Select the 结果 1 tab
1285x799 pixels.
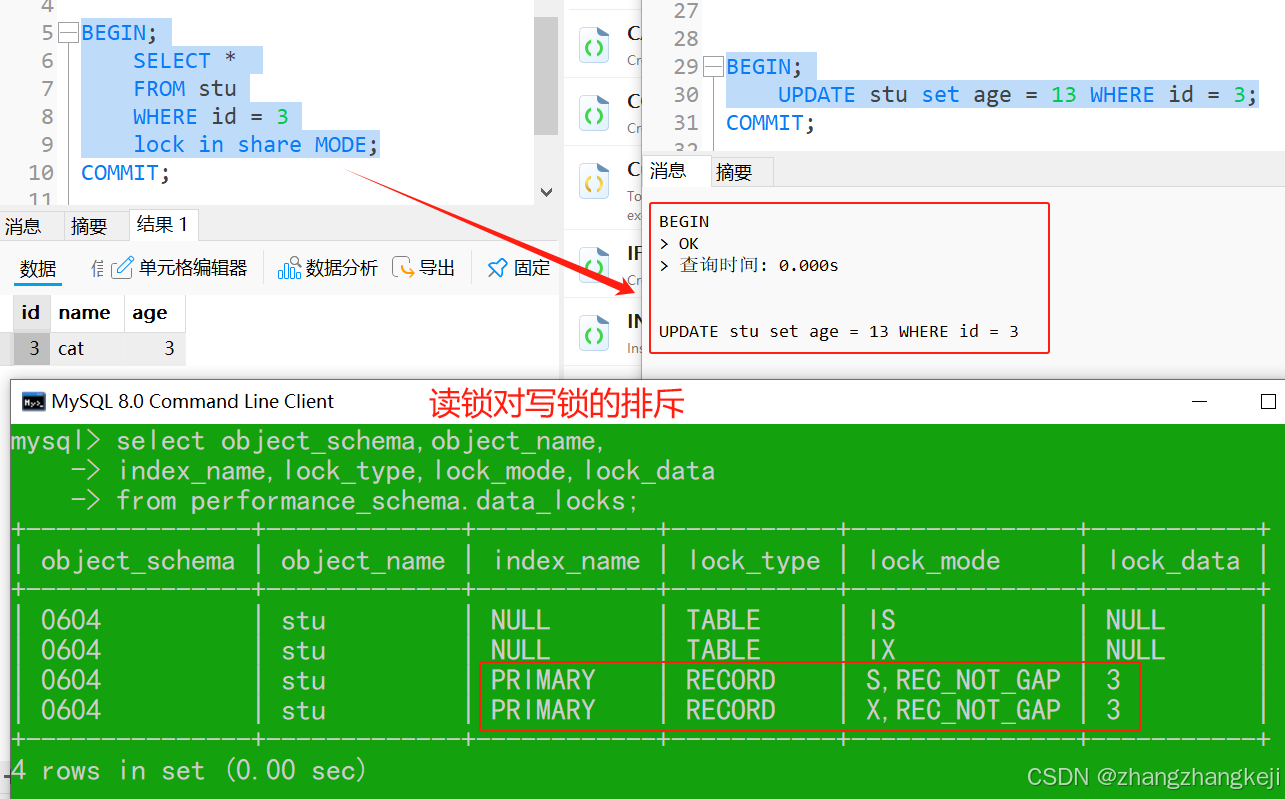(x=162, y=225)
